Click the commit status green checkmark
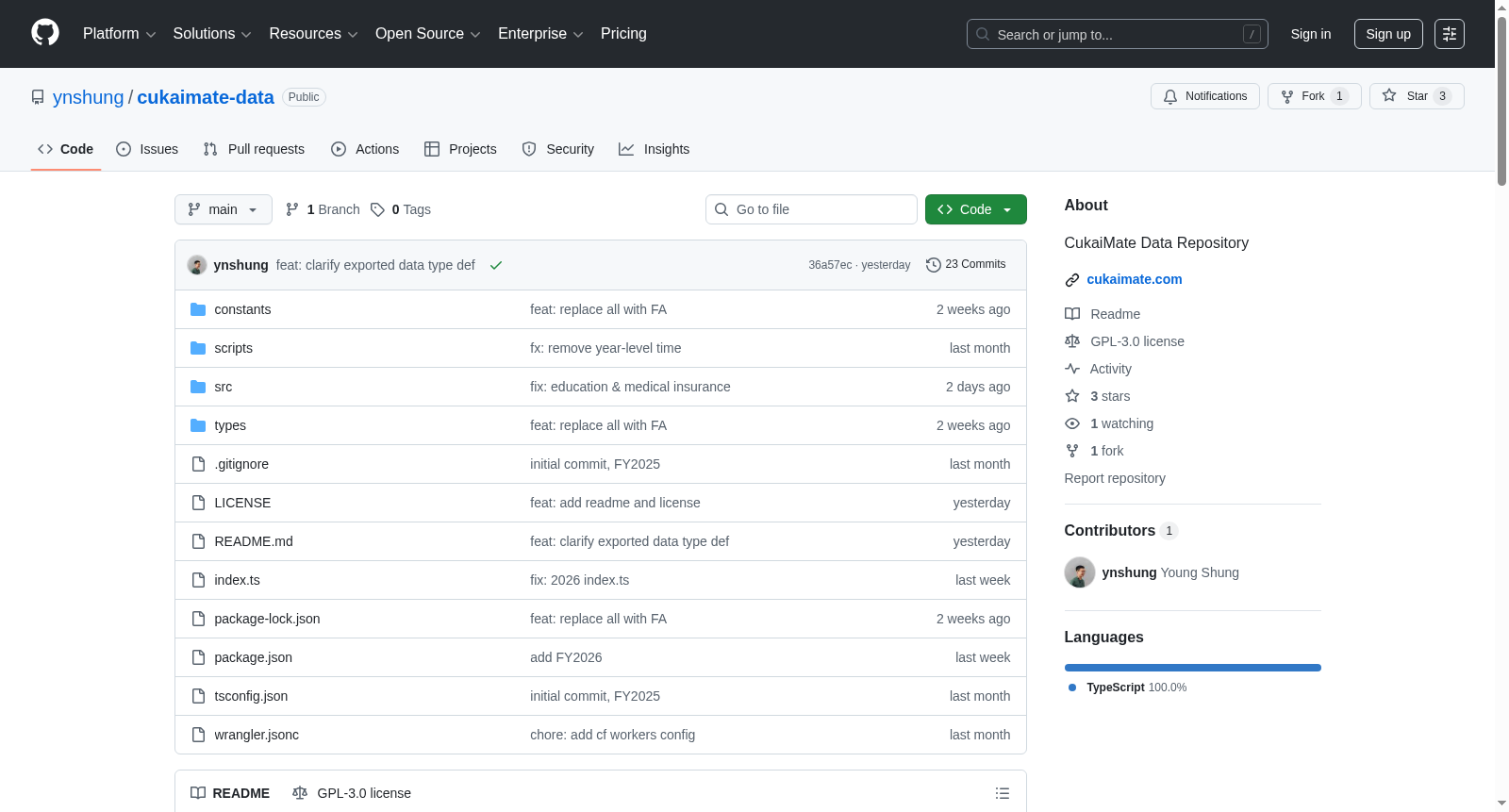This screenshot has width=1509, height=812. (x=496, y=265)
